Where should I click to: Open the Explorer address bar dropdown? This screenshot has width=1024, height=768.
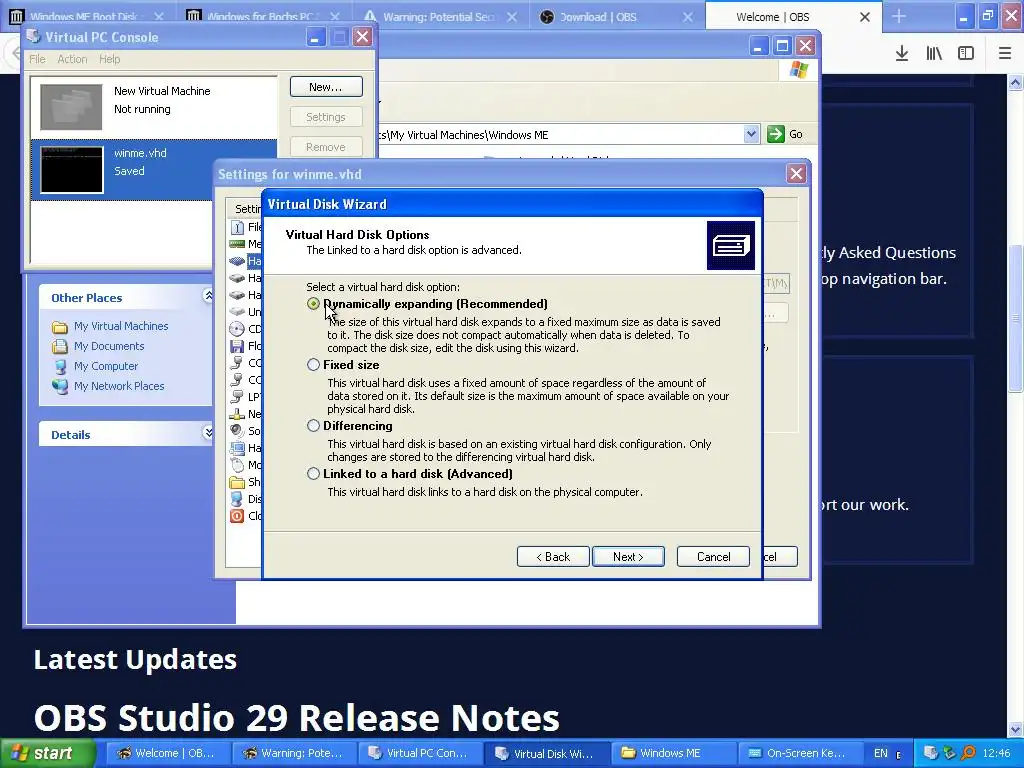[x=751, y=134]
